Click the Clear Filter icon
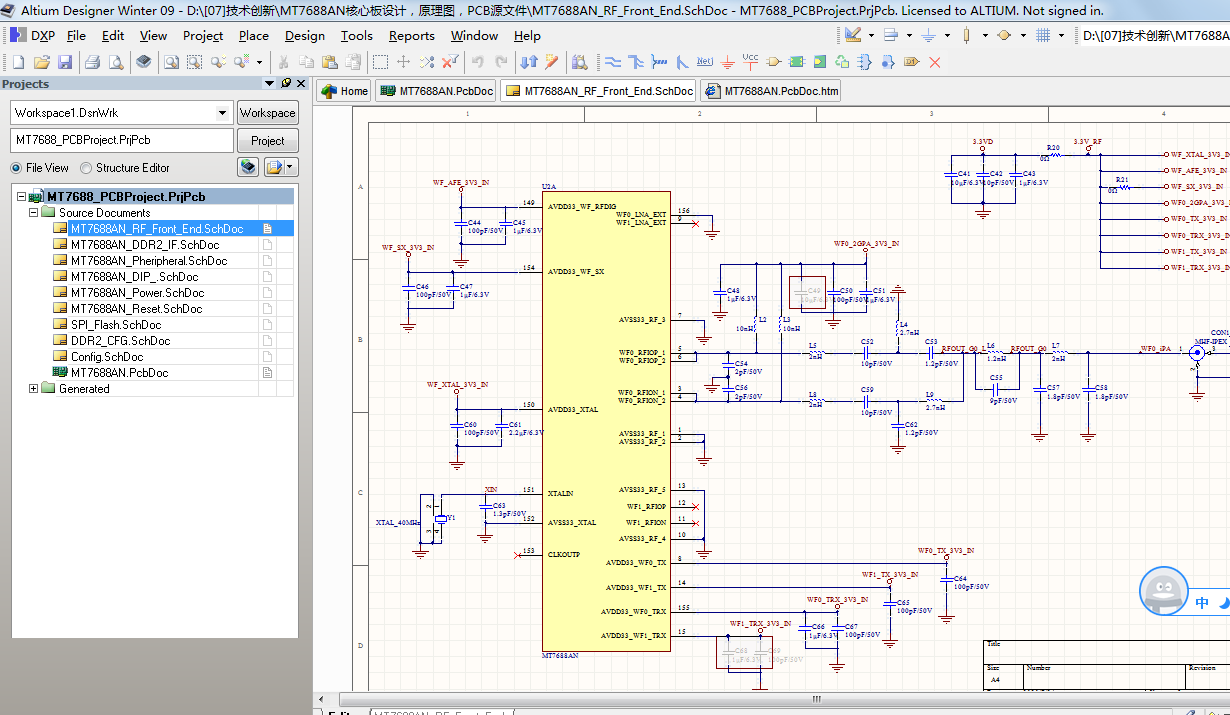1230x715 pixels. [450, 62]
